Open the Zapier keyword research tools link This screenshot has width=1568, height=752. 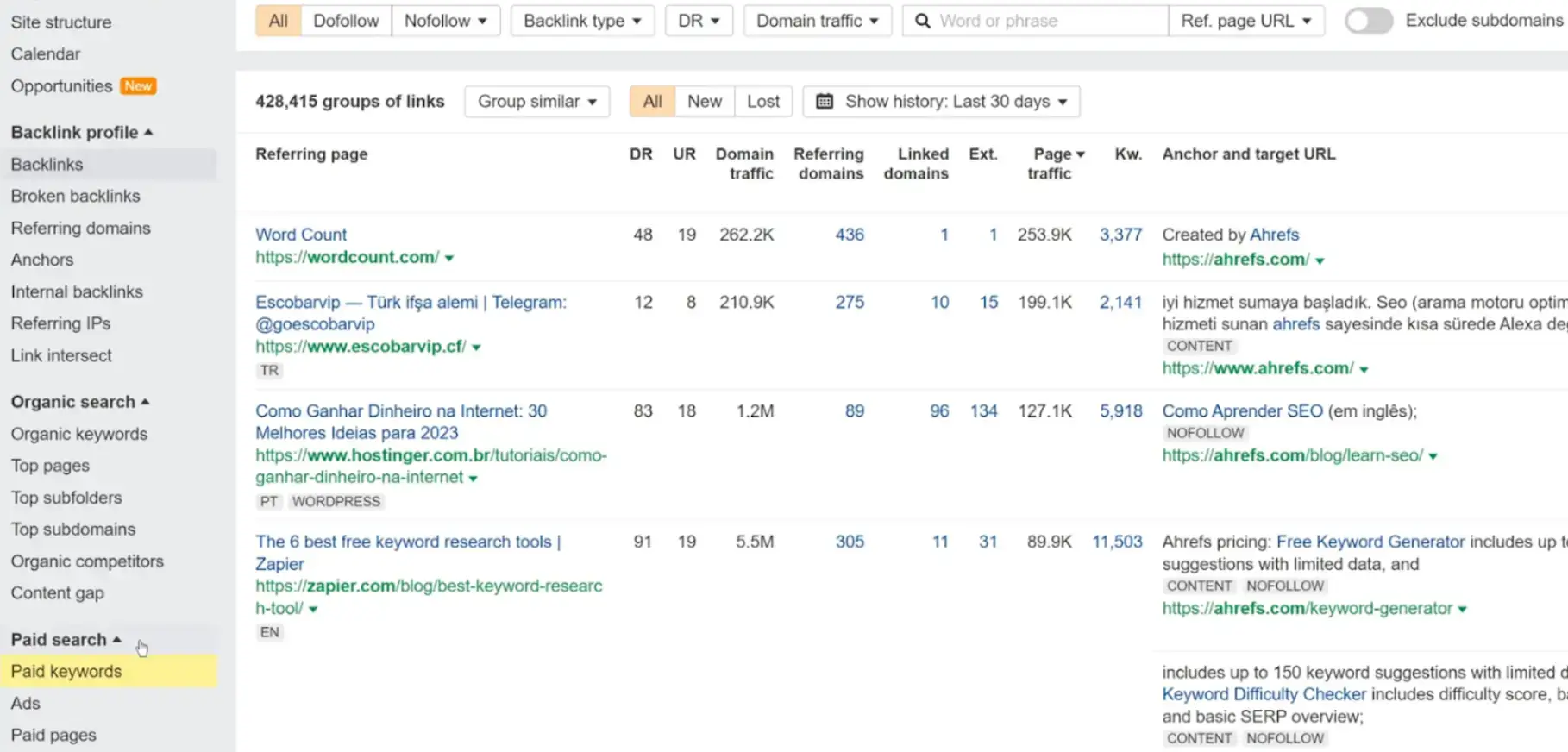tap(408, 553)
